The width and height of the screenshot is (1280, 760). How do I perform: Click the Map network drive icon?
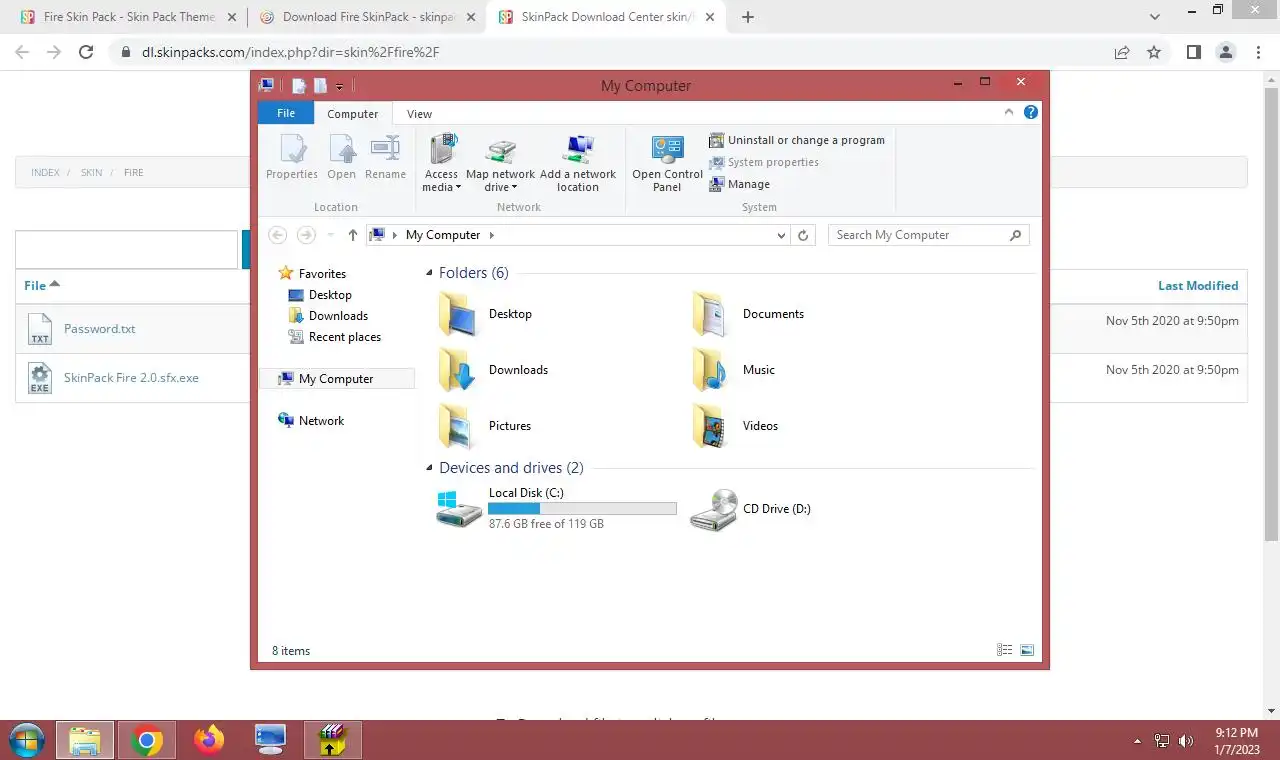click(500, 163)
